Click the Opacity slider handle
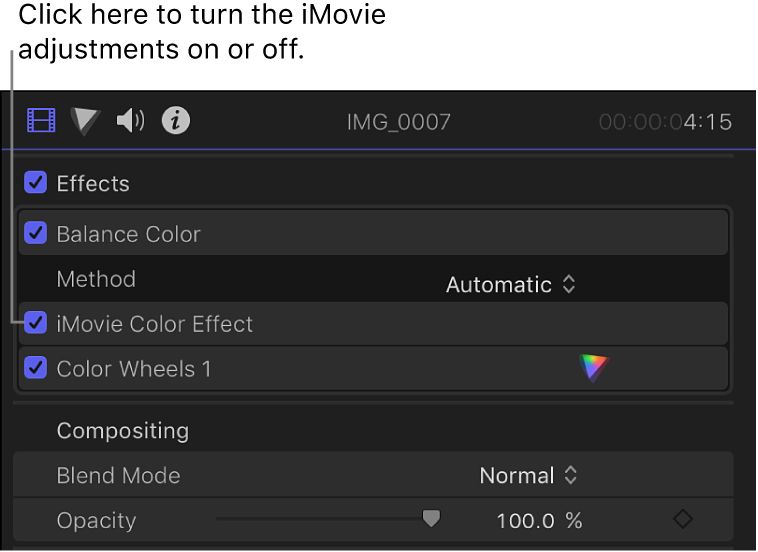Image resolution: width=758 pixels, height=552 pixels. click(431, 518)
